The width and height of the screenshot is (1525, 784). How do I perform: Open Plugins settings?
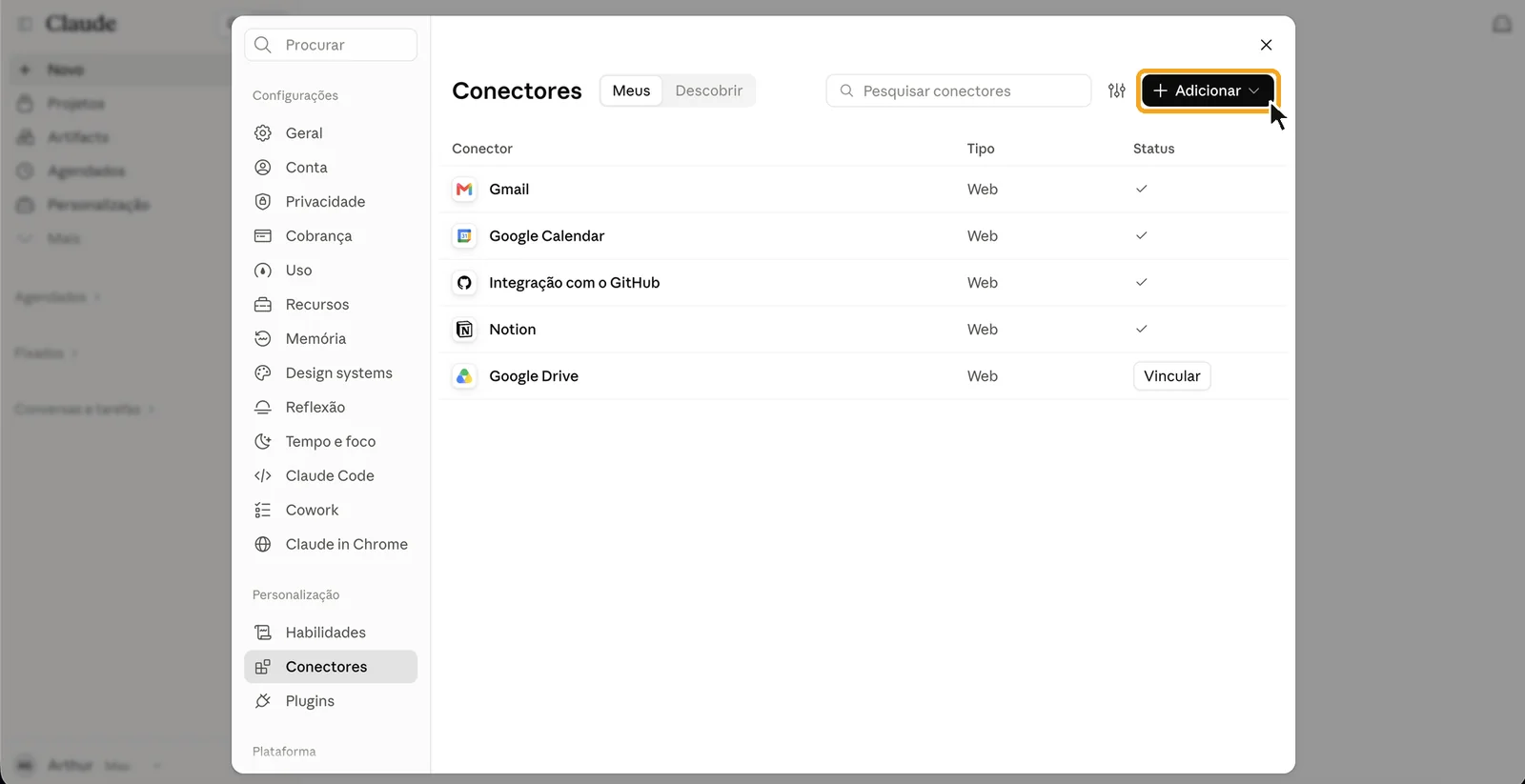[331, 701]
